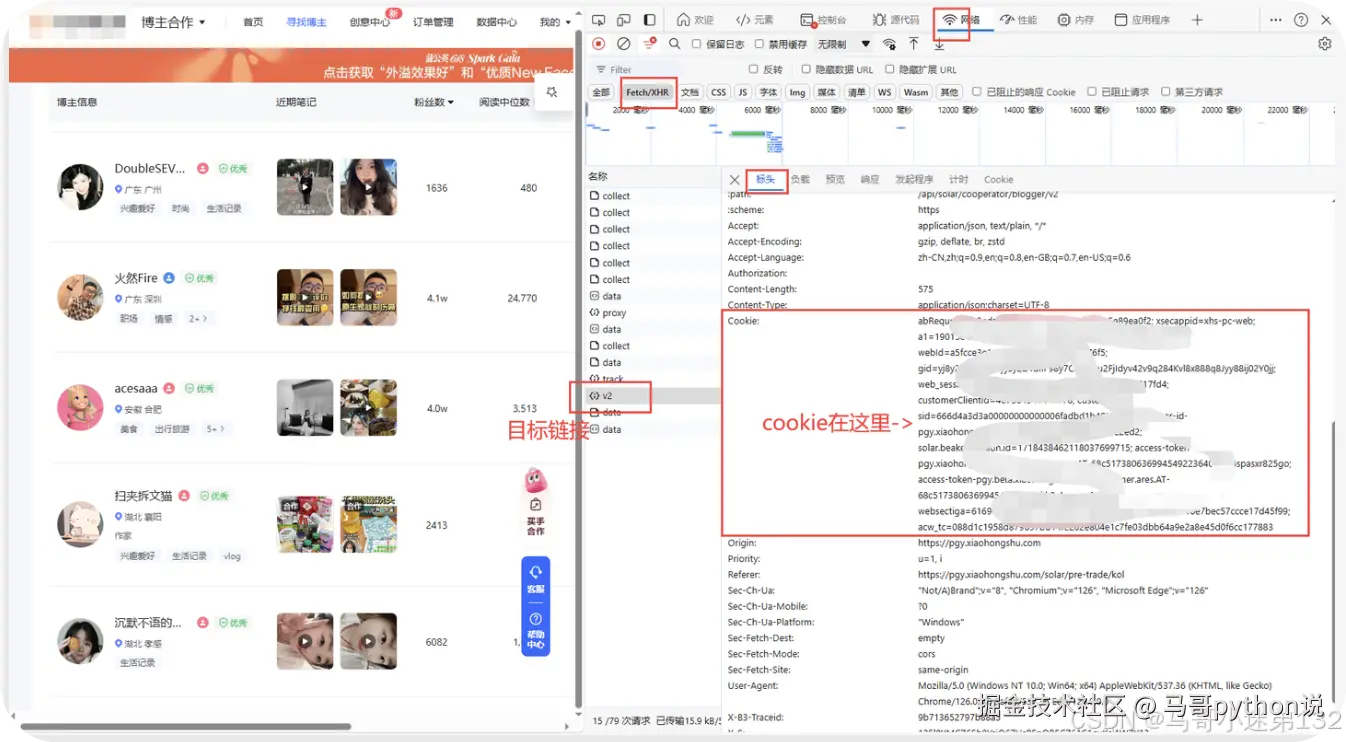The height and width of the screenshot is (742, 1346).
Task: Add a new DevTools tab with plus
Action: tap(1197, 20)
